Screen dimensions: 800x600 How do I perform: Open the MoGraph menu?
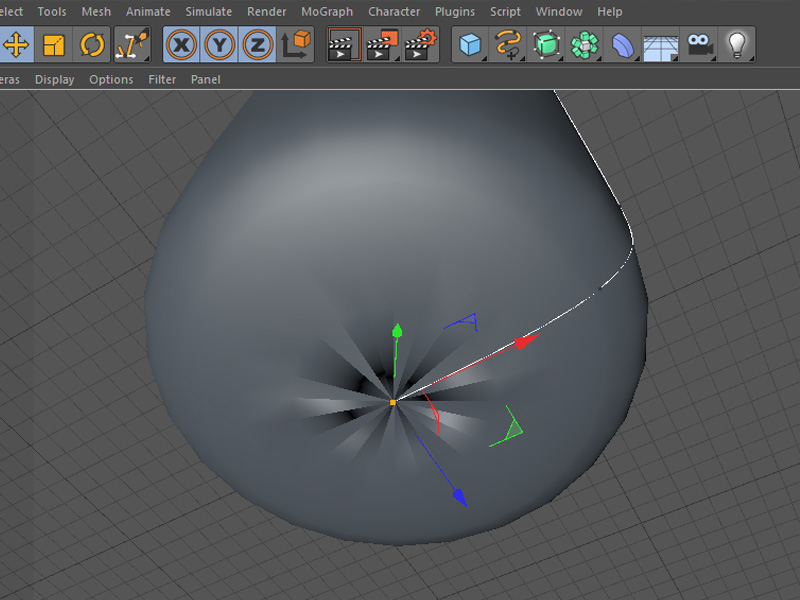pos(327,11)
